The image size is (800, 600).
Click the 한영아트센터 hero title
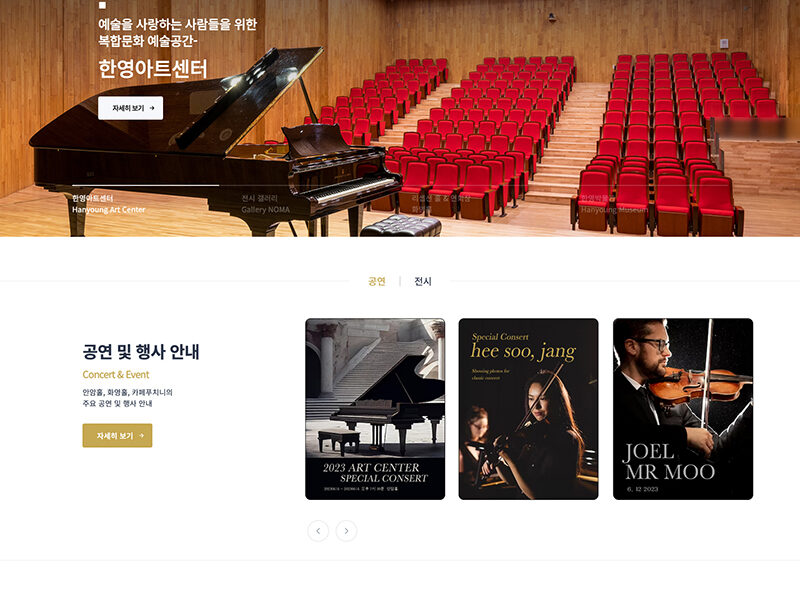click(153, 69)
